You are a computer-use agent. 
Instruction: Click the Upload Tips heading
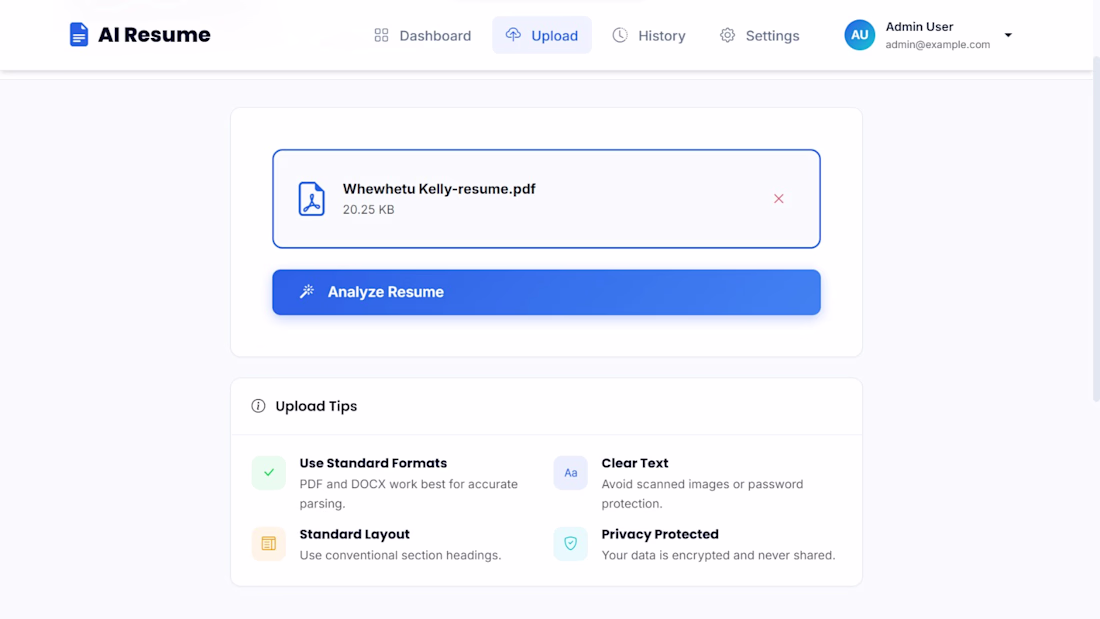pos(316,406)
